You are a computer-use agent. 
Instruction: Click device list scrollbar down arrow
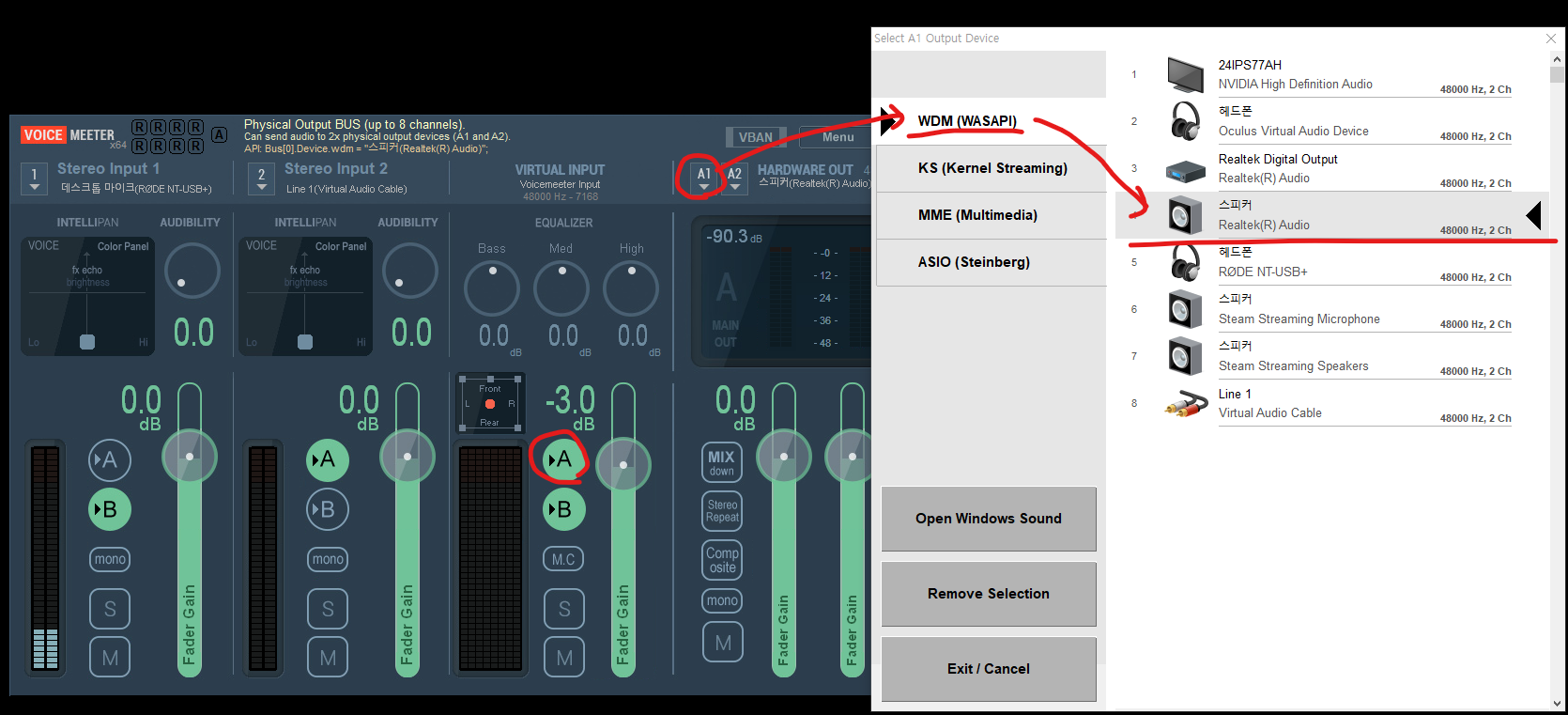[x=1559, y=702]
